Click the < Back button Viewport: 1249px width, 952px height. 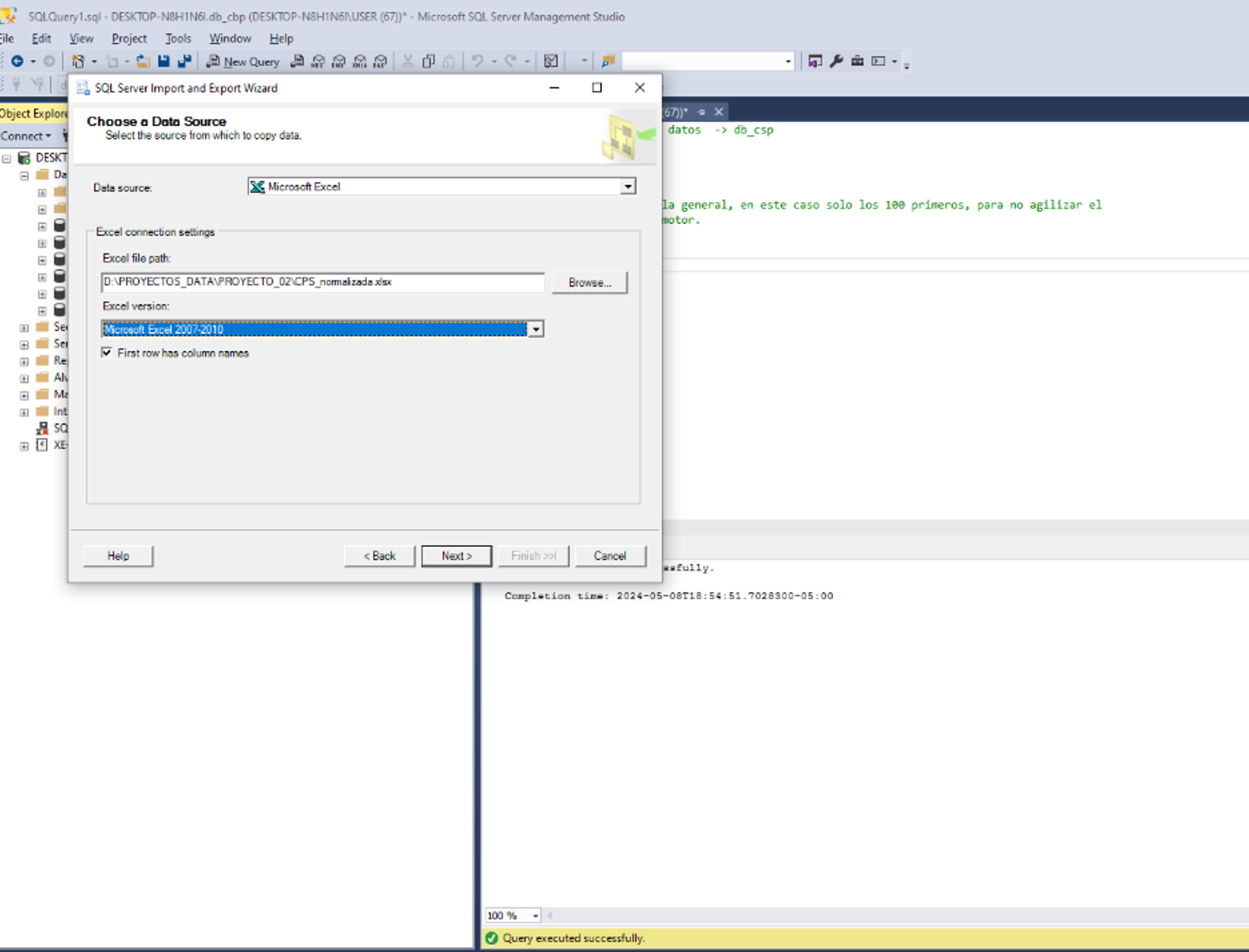point(380,556)
